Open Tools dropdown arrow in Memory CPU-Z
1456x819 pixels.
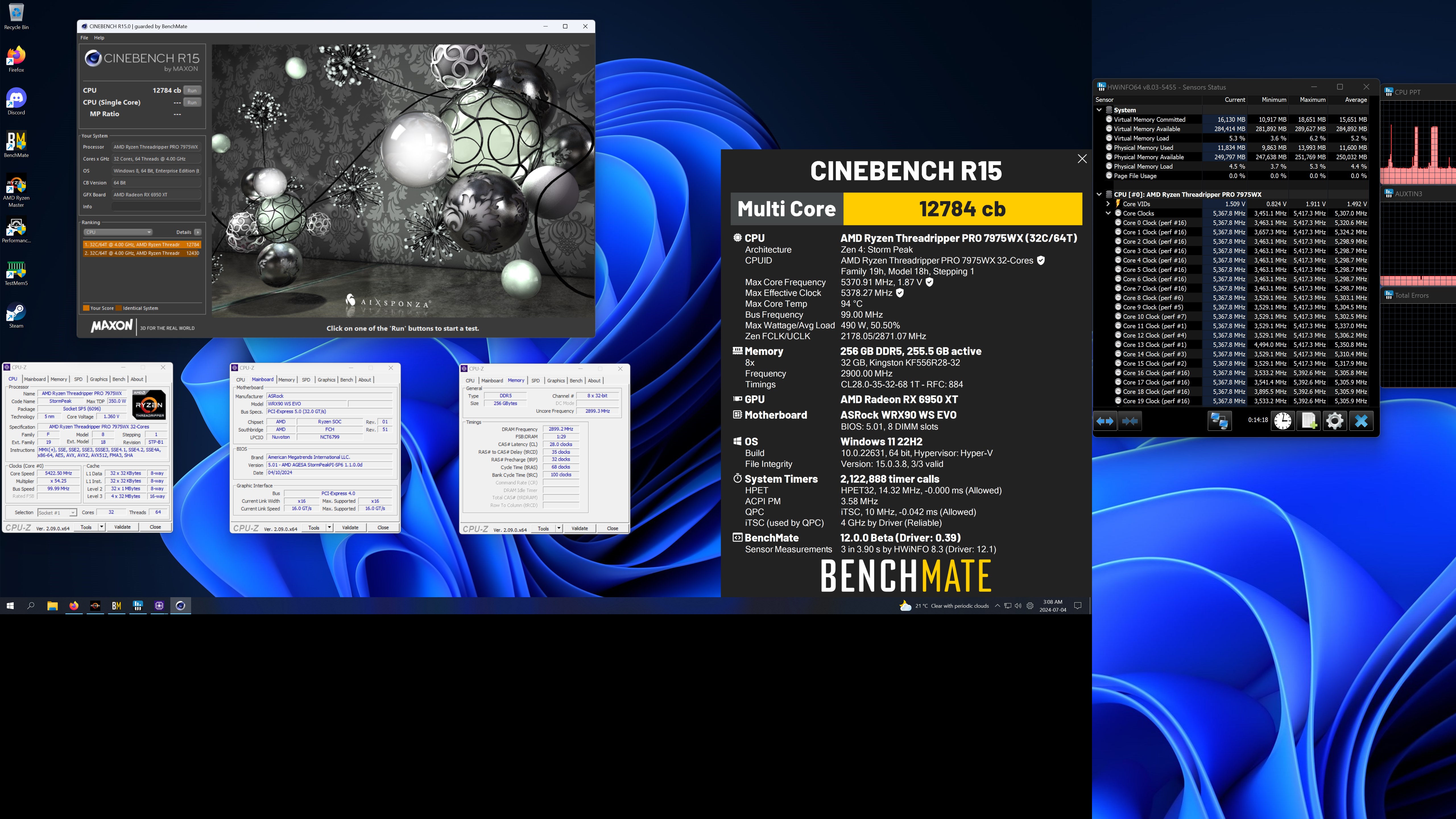tap(559, 528)
